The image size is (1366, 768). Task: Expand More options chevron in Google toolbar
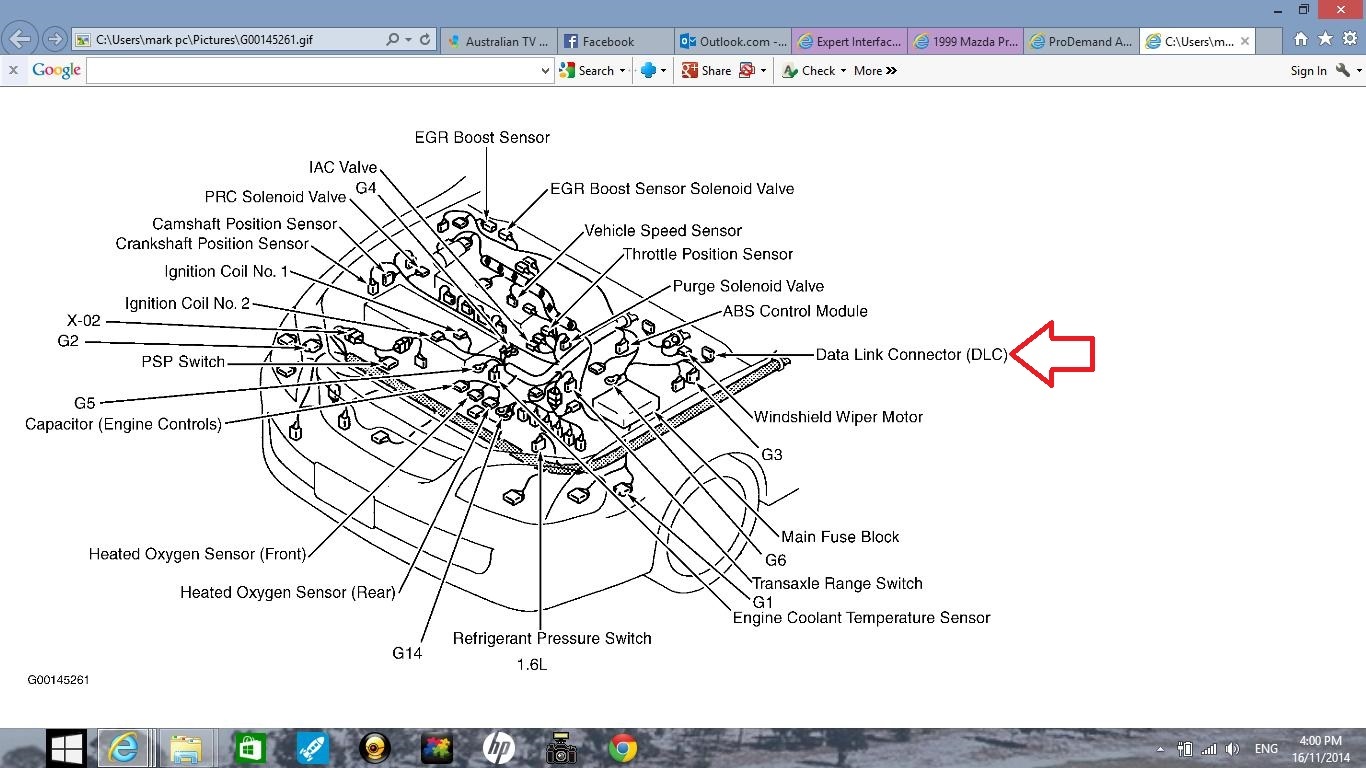click(x=875, y=71)
